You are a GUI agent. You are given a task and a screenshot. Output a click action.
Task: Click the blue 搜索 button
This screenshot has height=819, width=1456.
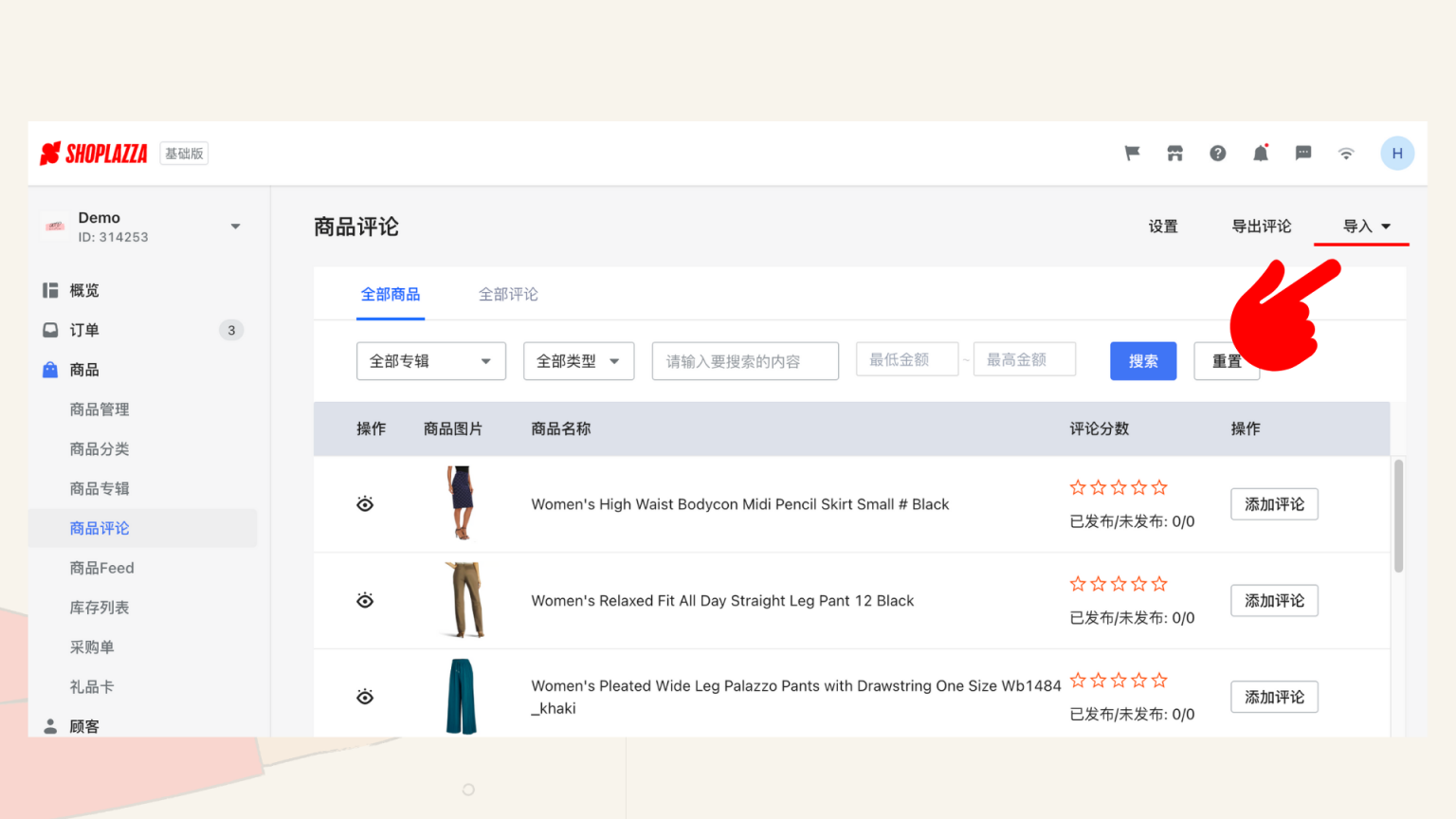click(x=1143, y=361)
